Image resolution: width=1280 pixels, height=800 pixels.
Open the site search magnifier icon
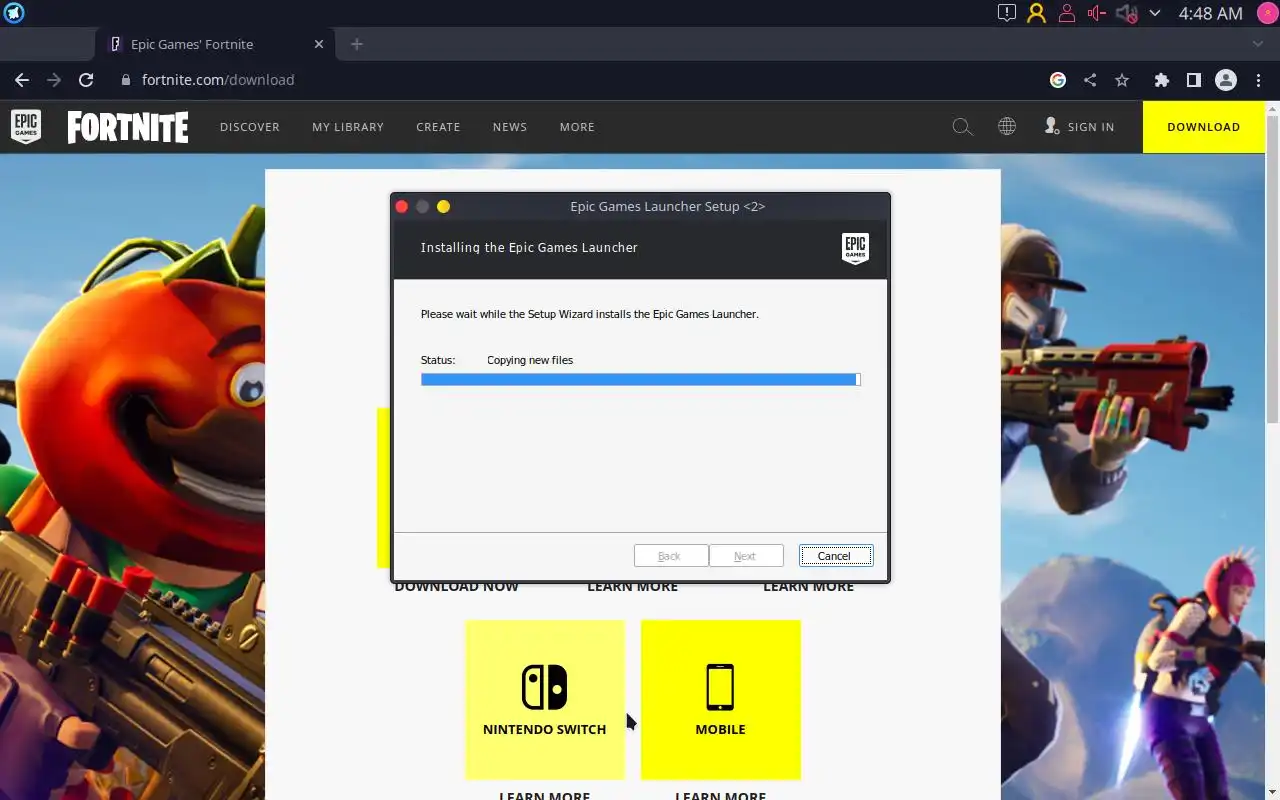click(x=962, y=127)
